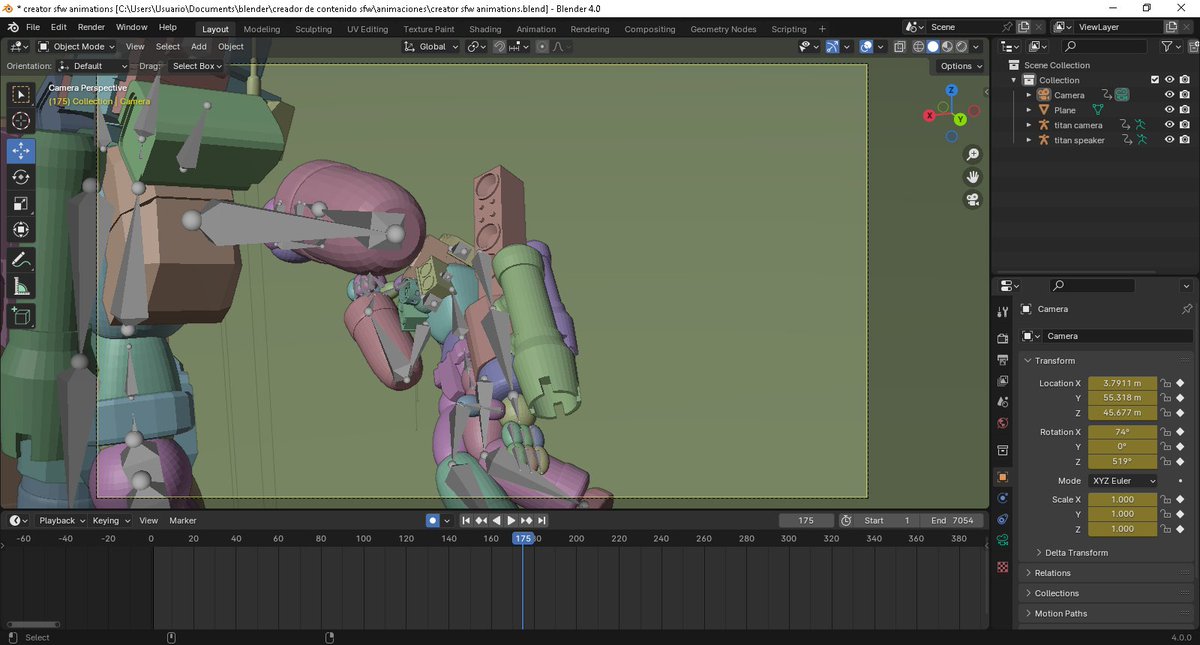
Task: Open the rotation Mode XYZ Euler dropdown
Action: point(1122,481)
